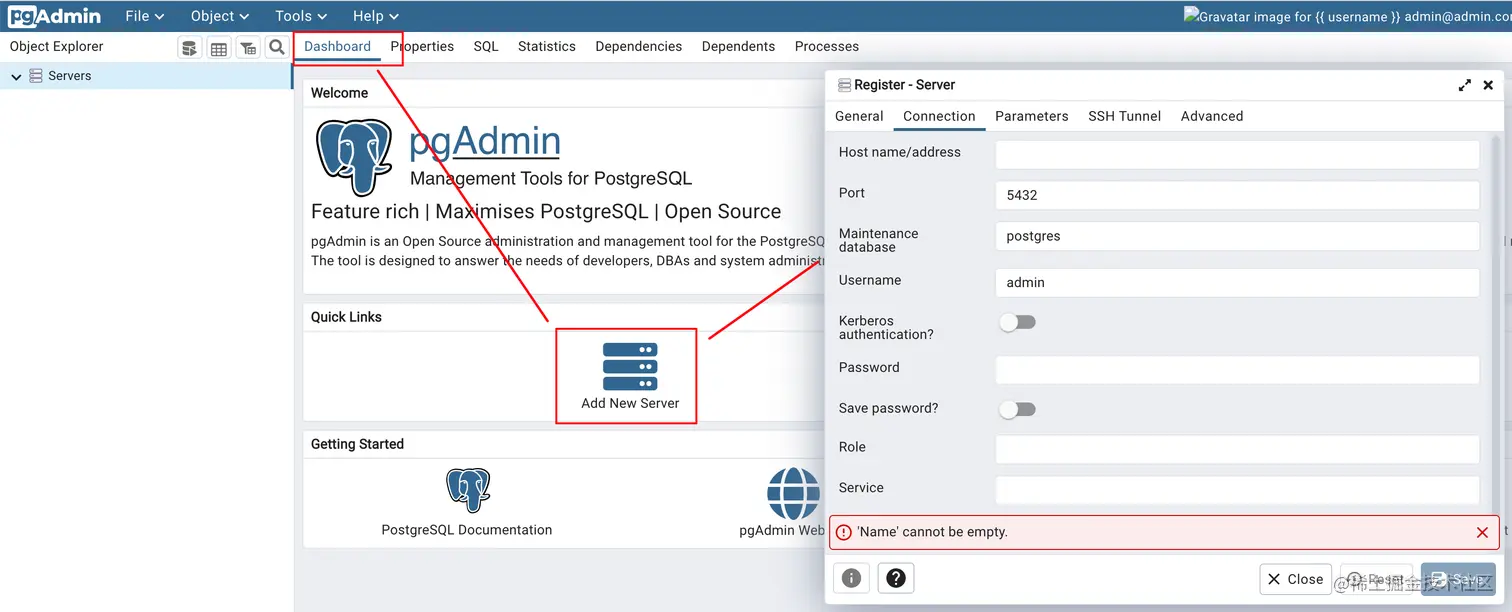The image size is (1512, 612).
Task: Toggle Kerberos authentication switch
Action: [x=1018, y=322]
